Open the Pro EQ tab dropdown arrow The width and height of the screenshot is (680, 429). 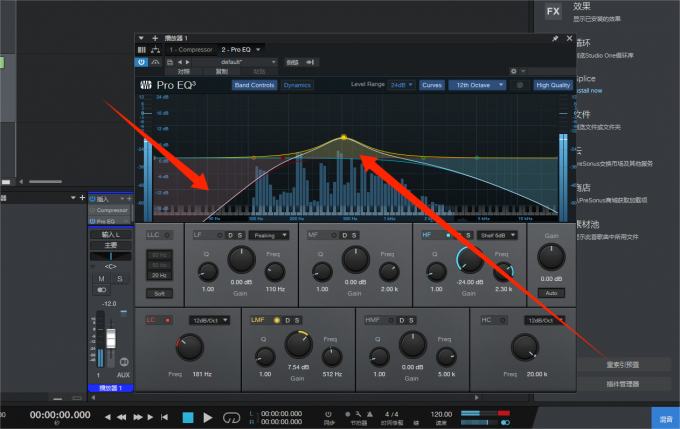(x=258, y=50)
